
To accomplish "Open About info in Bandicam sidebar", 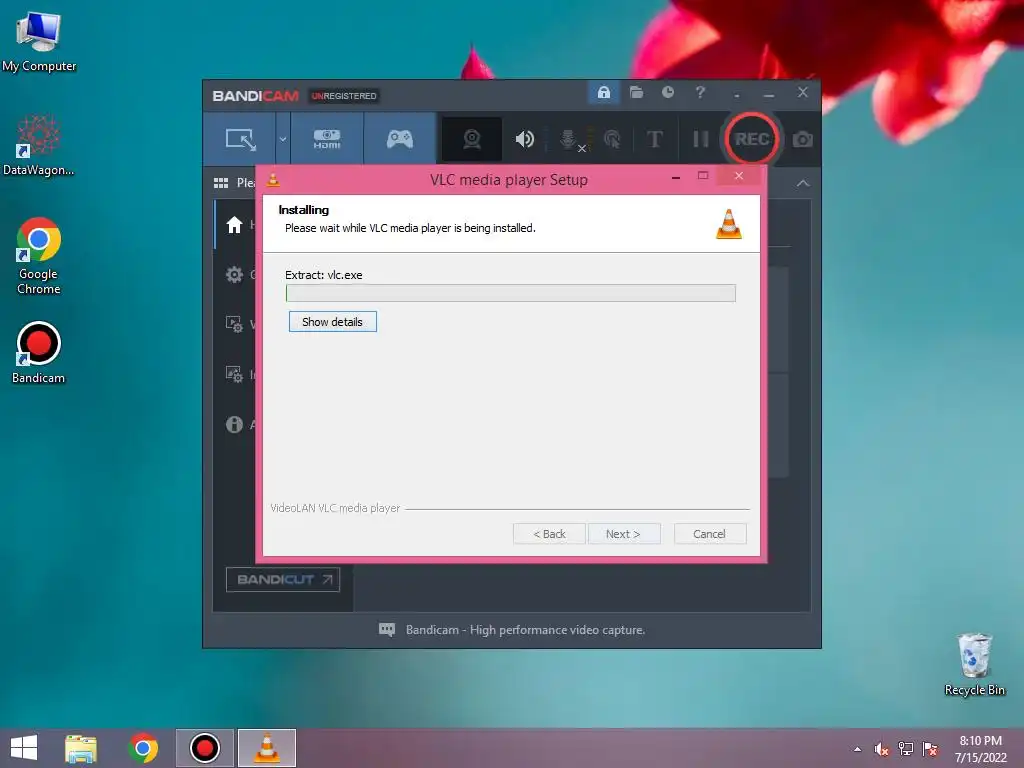I will tap(234, 424).
